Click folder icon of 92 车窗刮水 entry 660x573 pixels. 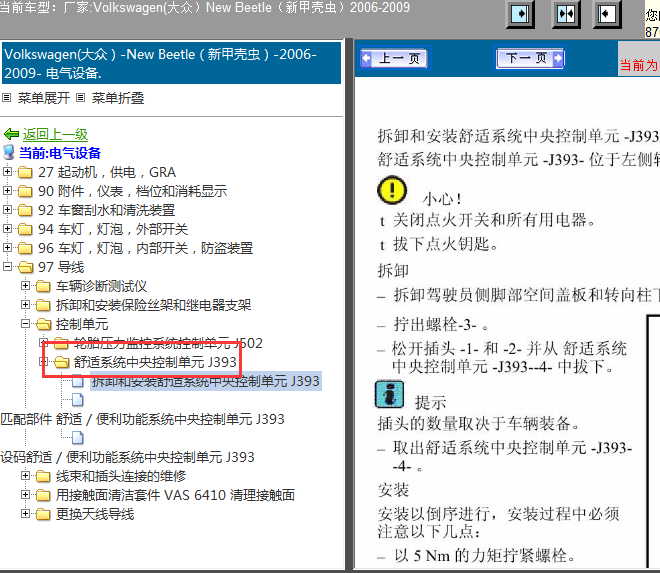click(x=25, y=210)
